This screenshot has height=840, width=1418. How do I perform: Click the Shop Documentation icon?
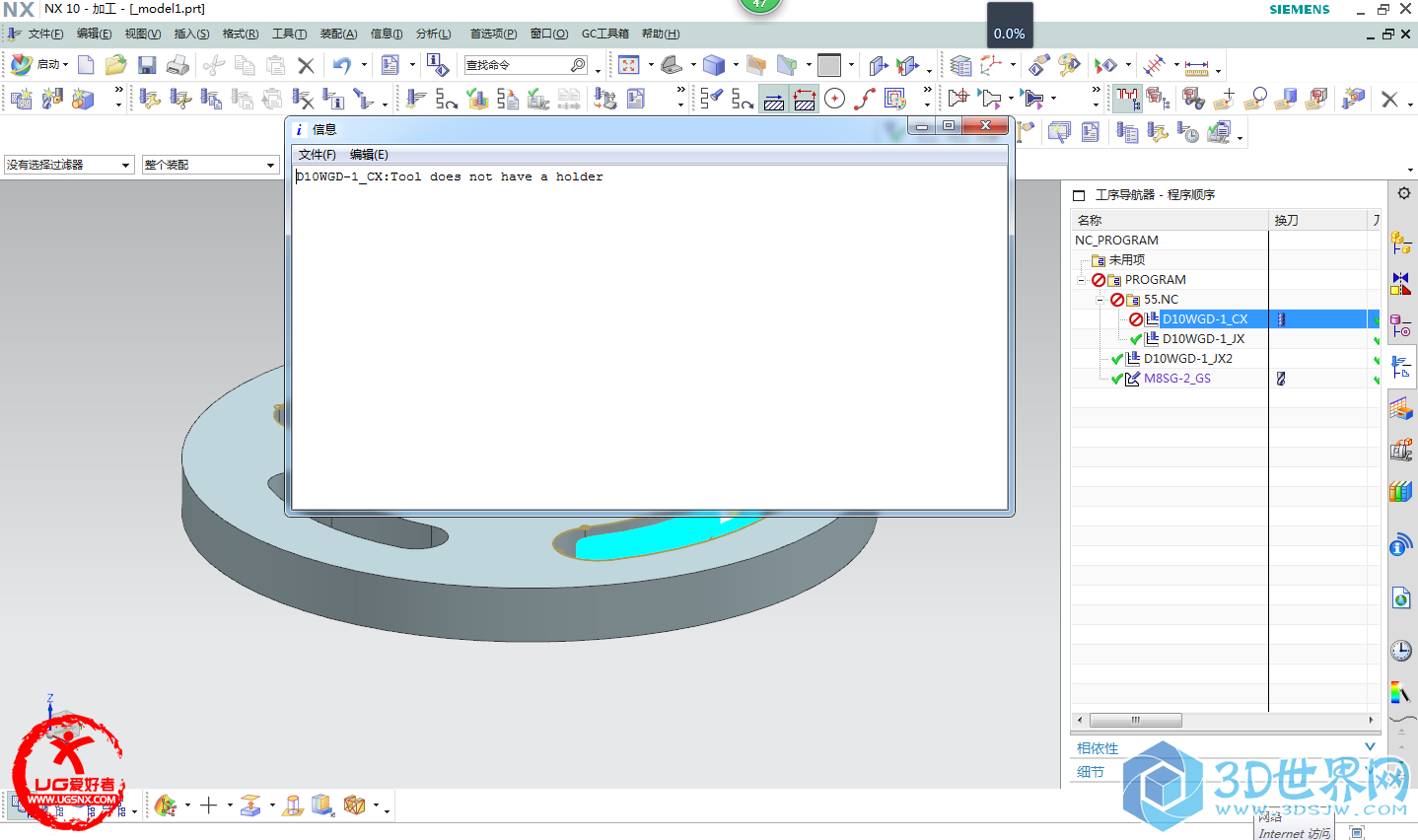coord(636,99)
